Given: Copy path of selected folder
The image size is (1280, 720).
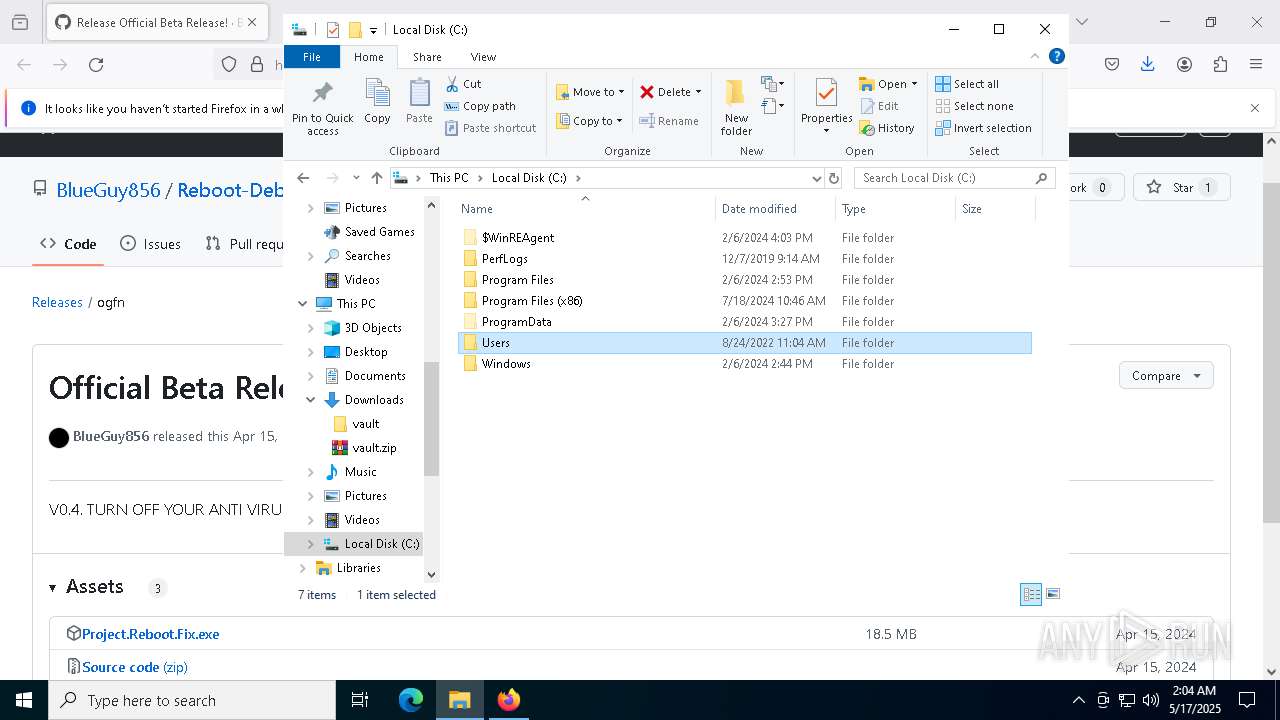Looking at the screenshot, I should click(480, 106).
